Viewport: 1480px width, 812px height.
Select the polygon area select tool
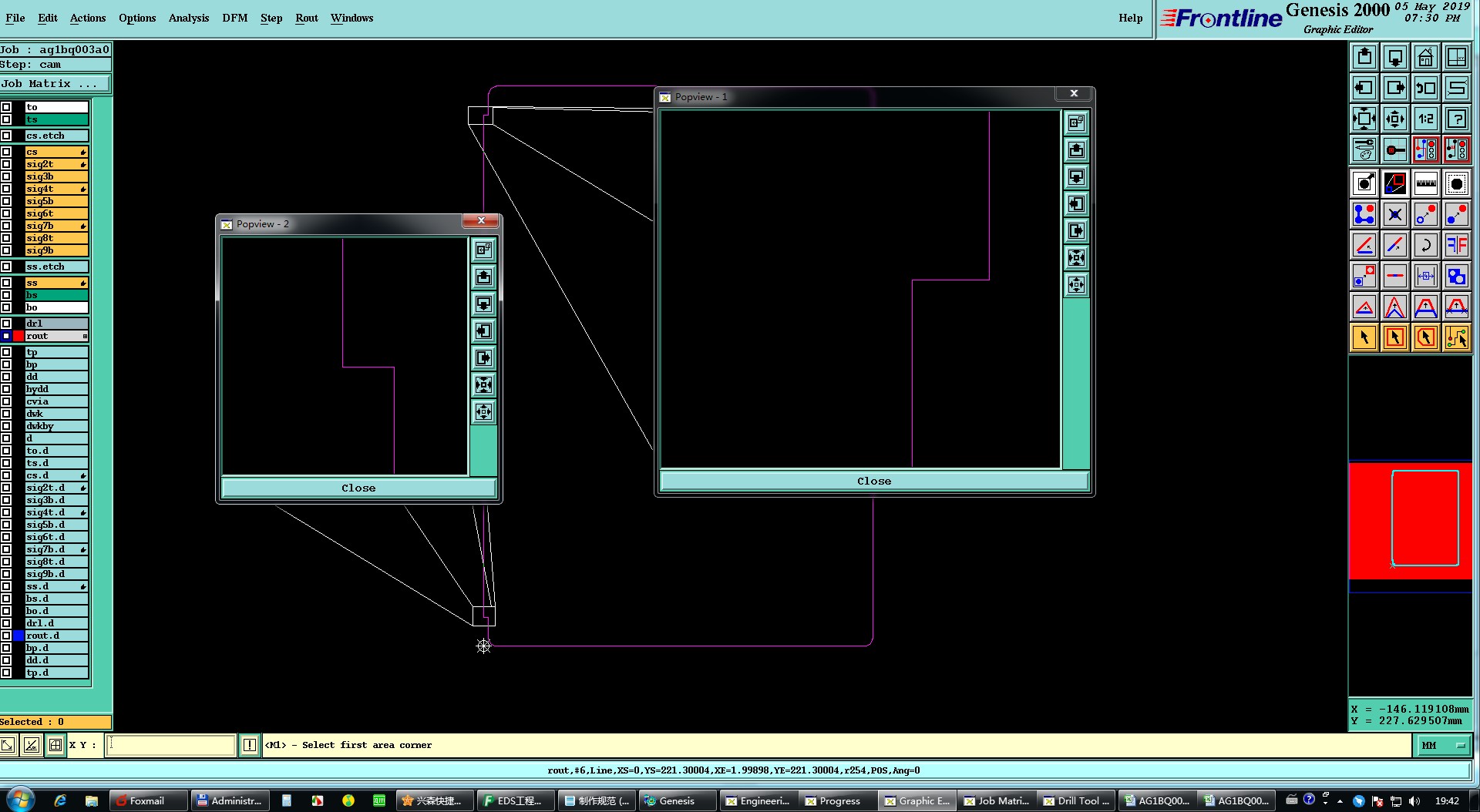pyautogui.click(x=1426, y=337)
